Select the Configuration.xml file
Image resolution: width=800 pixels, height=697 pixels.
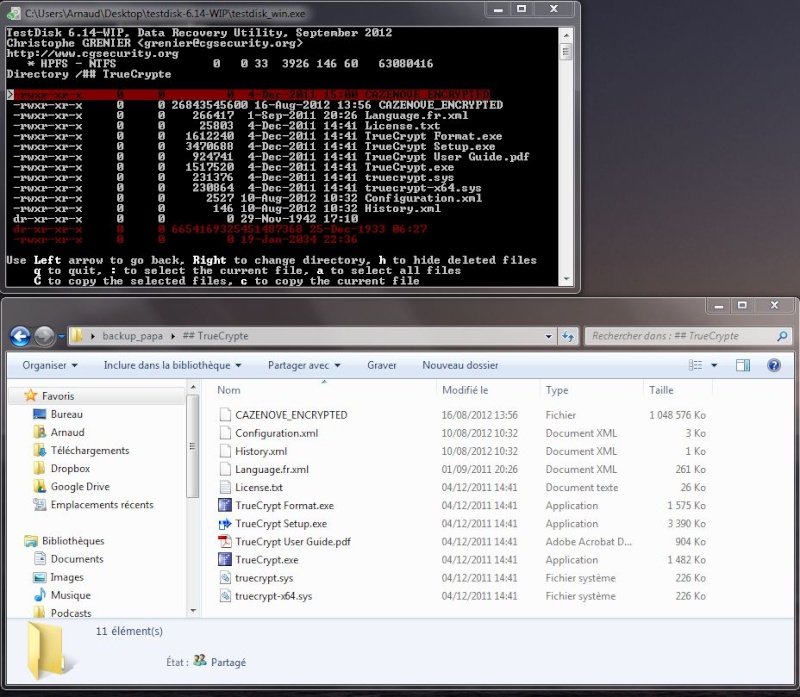pos(277,433)
